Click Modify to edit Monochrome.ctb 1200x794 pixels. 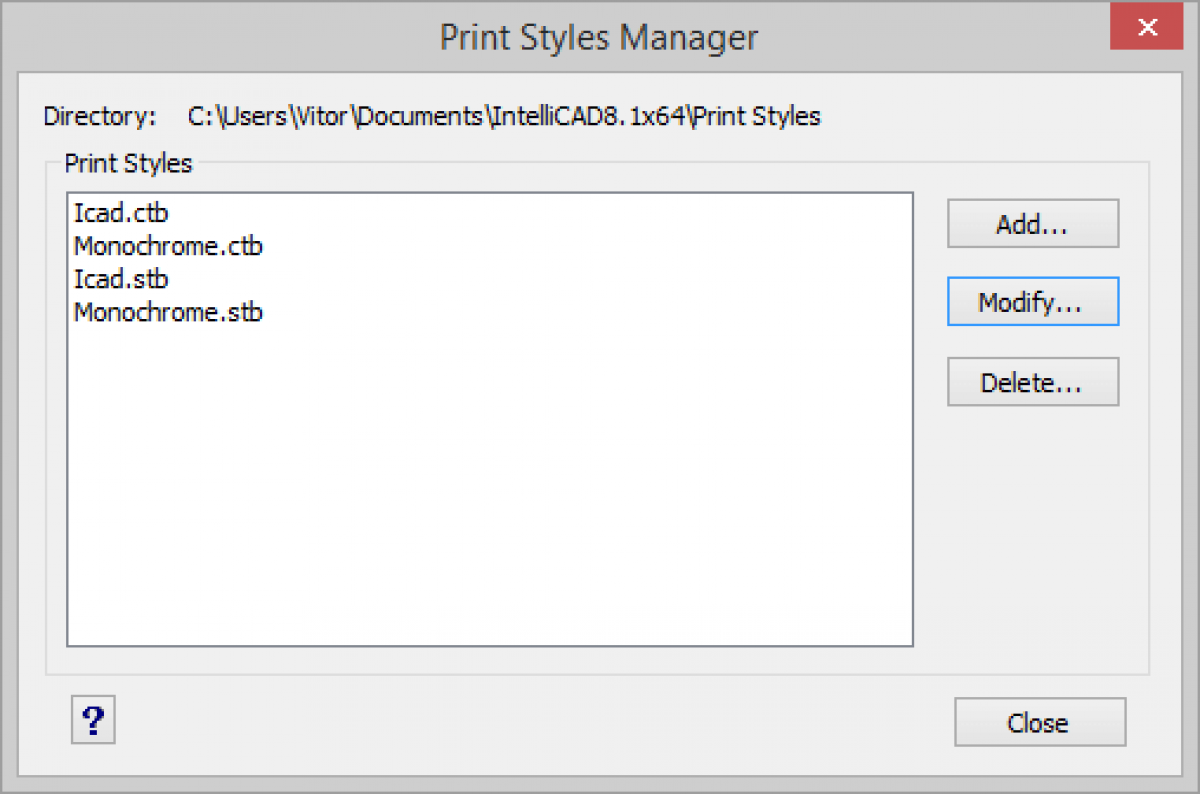tap(1032, 301)
